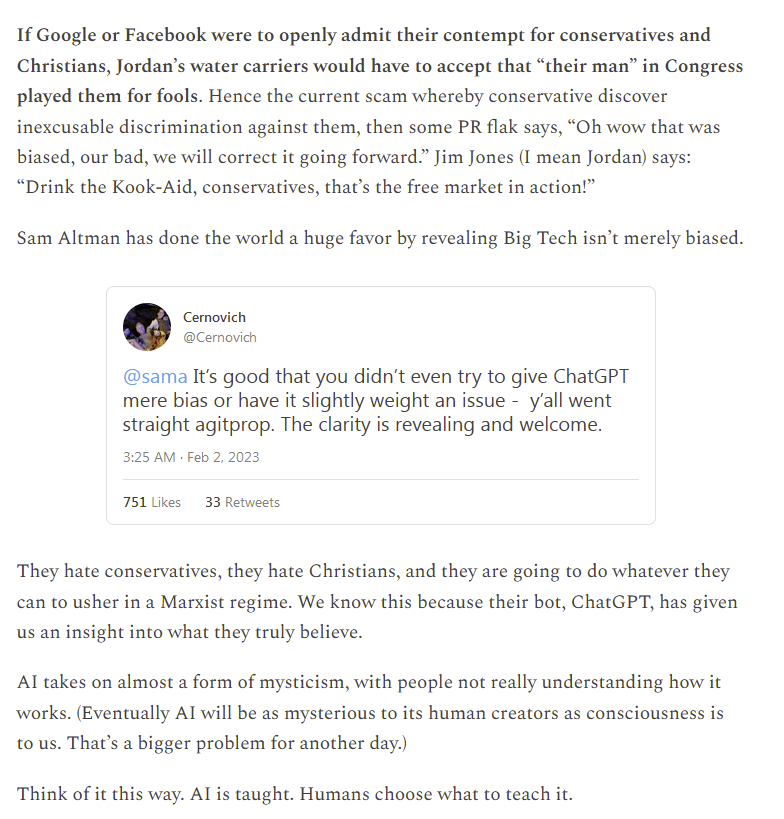Viewport: 784px width, 819px height.
Task: Click the line "Think of it this way"
Action: [x=294, y=795]
